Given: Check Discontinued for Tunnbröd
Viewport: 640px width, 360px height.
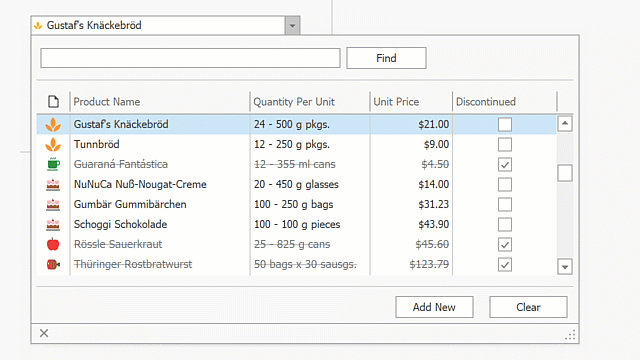Looking at the screenshot, I should 505,144.
